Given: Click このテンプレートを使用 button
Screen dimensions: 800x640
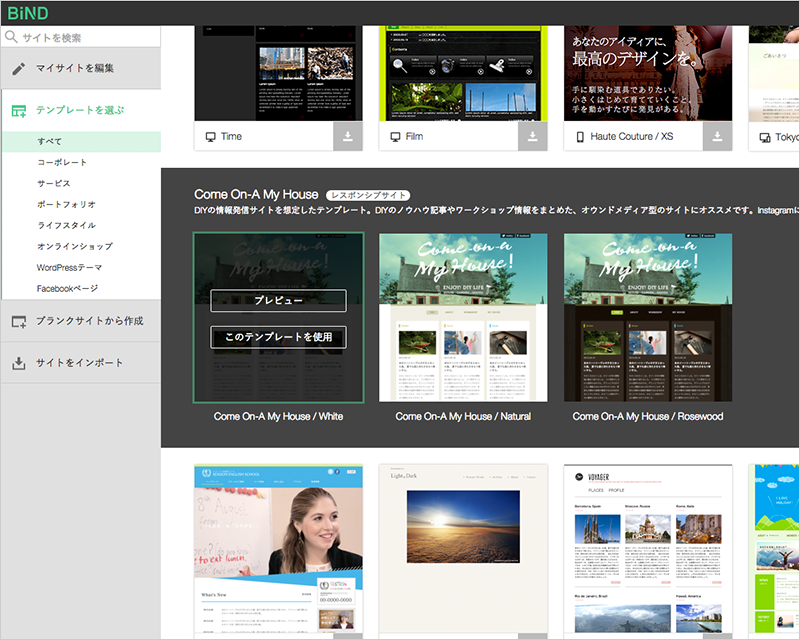Looking at the screenshot, I should [x=279, y=337].
